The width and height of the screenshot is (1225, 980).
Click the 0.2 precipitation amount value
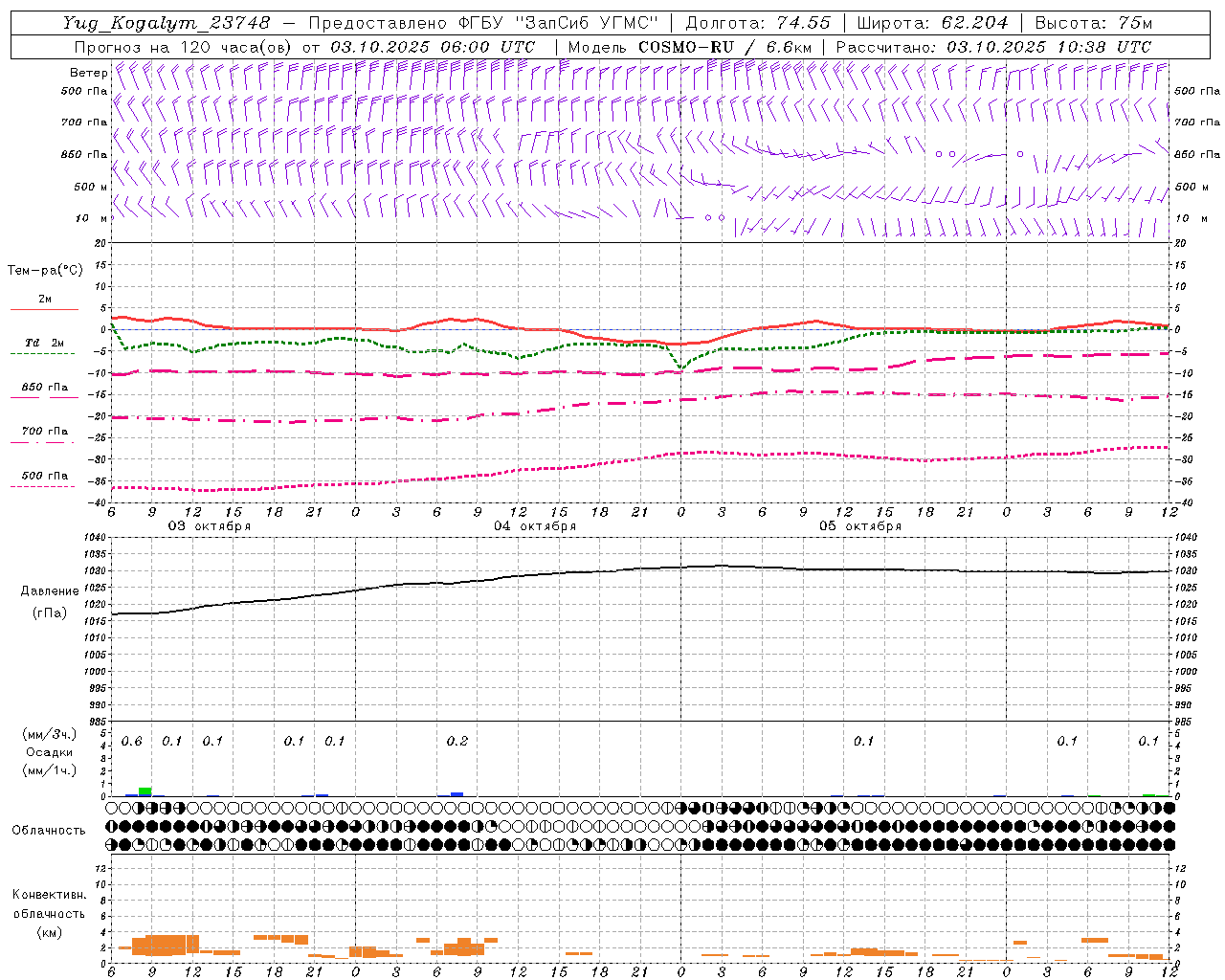(457, 742)
